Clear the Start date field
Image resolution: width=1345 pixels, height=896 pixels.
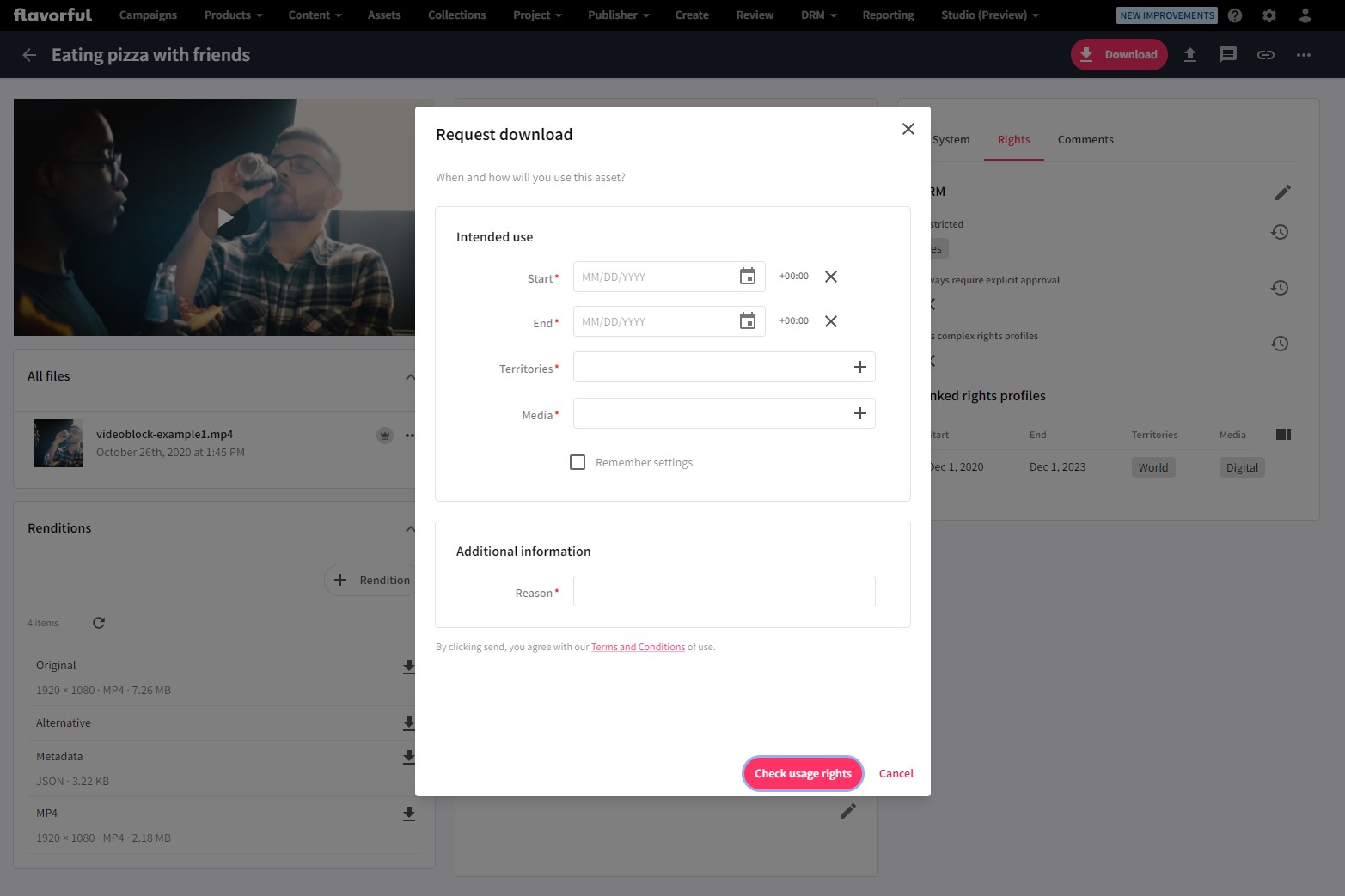click(830, 277)
